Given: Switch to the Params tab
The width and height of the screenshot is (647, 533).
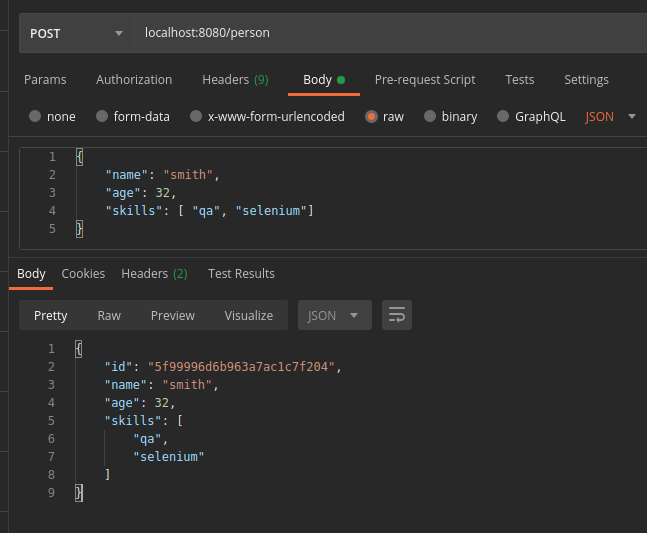Looking at the screenshot, I should 45,79.
